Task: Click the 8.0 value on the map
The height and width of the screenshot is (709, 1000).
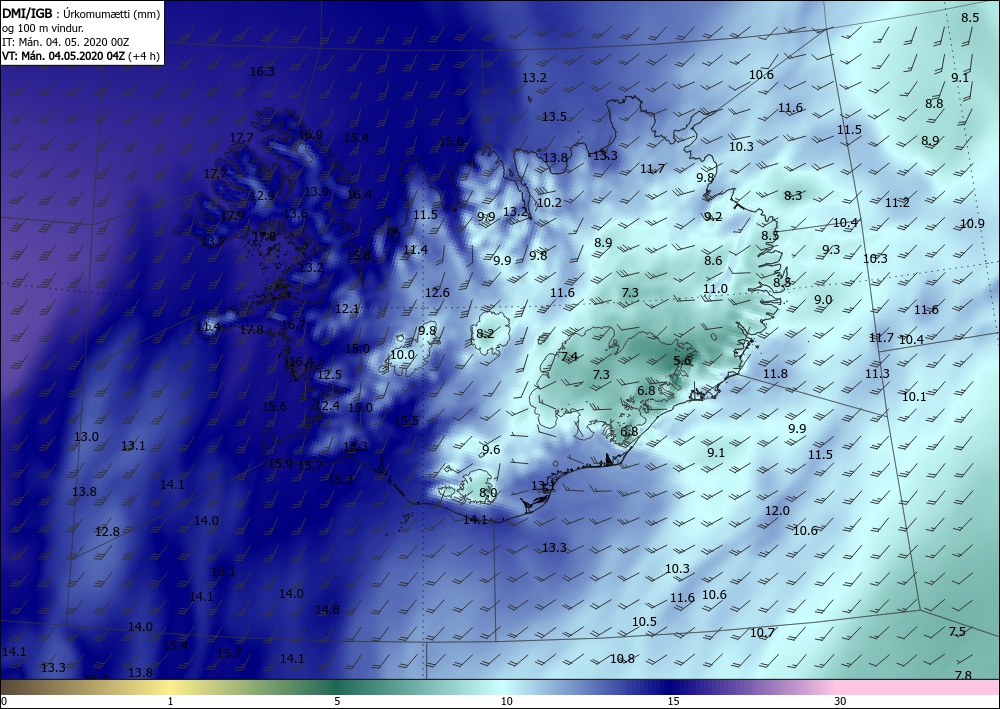Action: pyautogui.click(x=488, y=493)
